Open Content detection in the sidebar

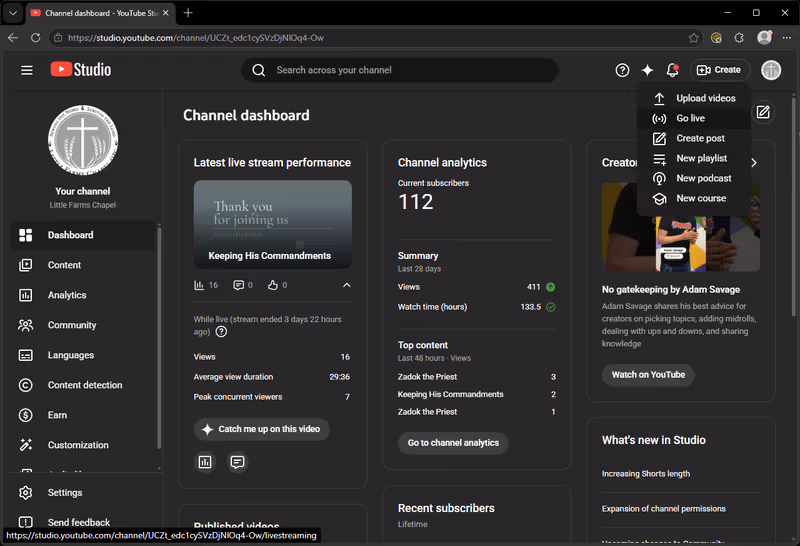coord(83,385)
